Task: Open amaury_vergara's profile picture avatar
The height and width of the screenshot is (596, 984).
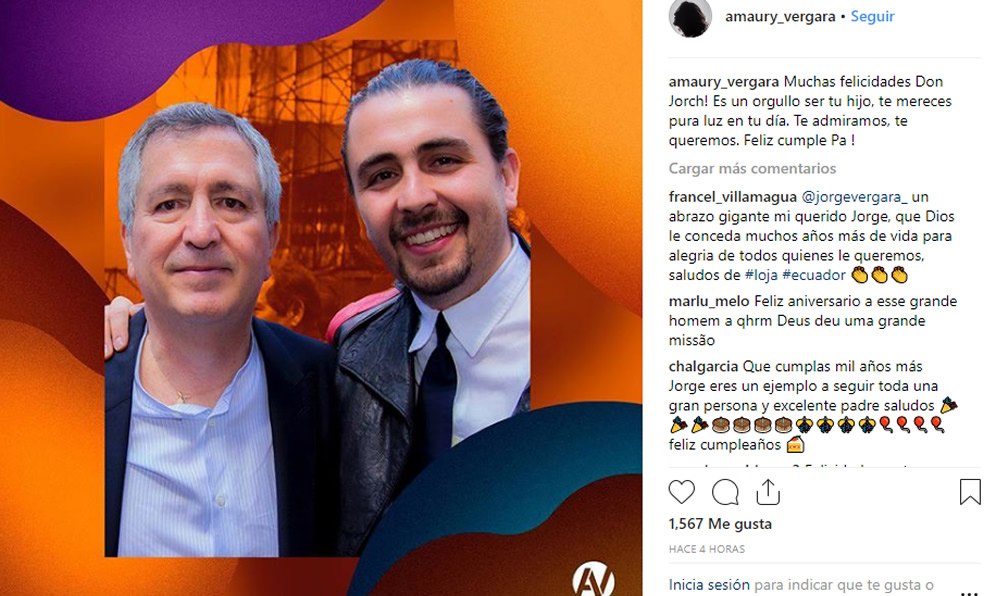Action: pyautogui.click(x=690, y=18)
